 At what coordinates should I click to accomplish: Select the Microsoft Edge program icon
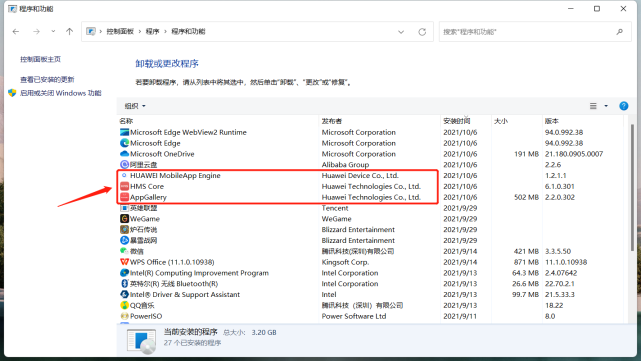point(124,143)
